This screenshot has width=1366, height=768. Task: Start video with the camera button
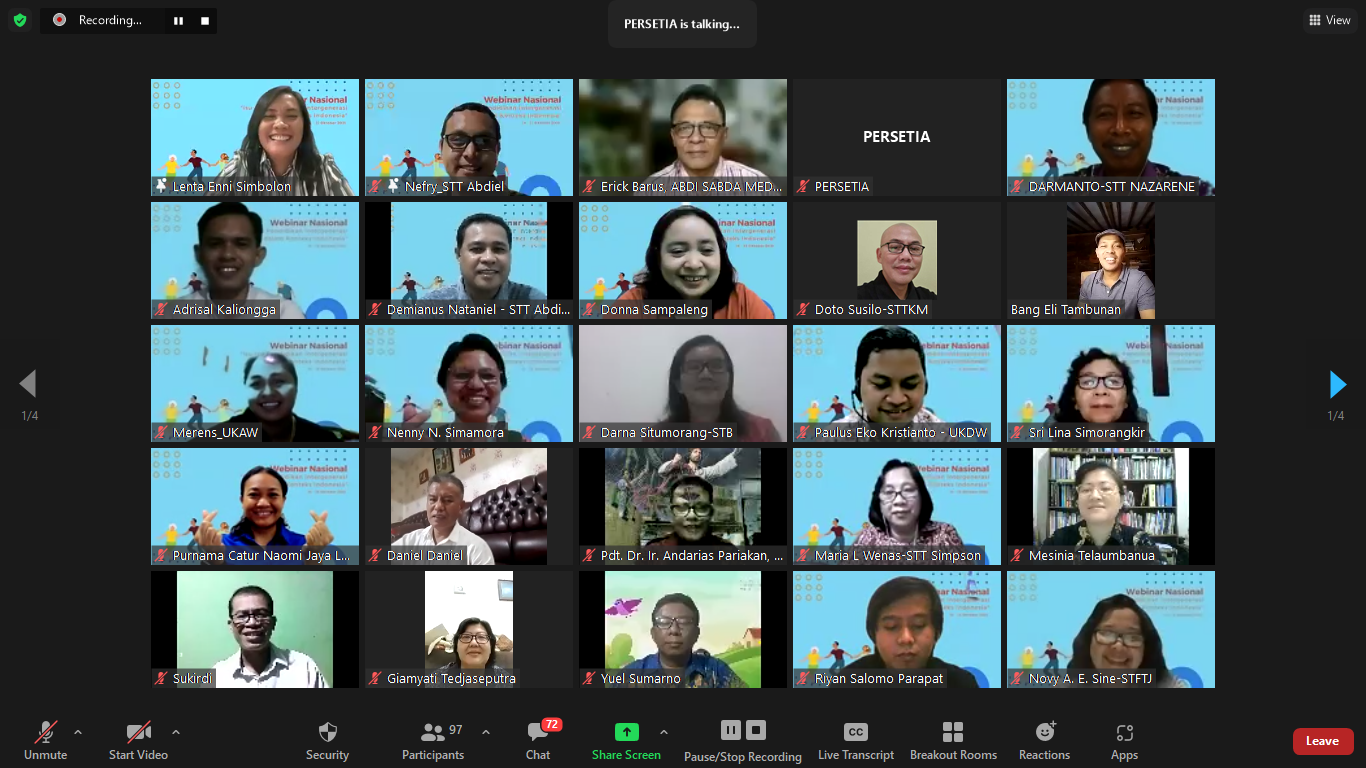click(138, 741)
